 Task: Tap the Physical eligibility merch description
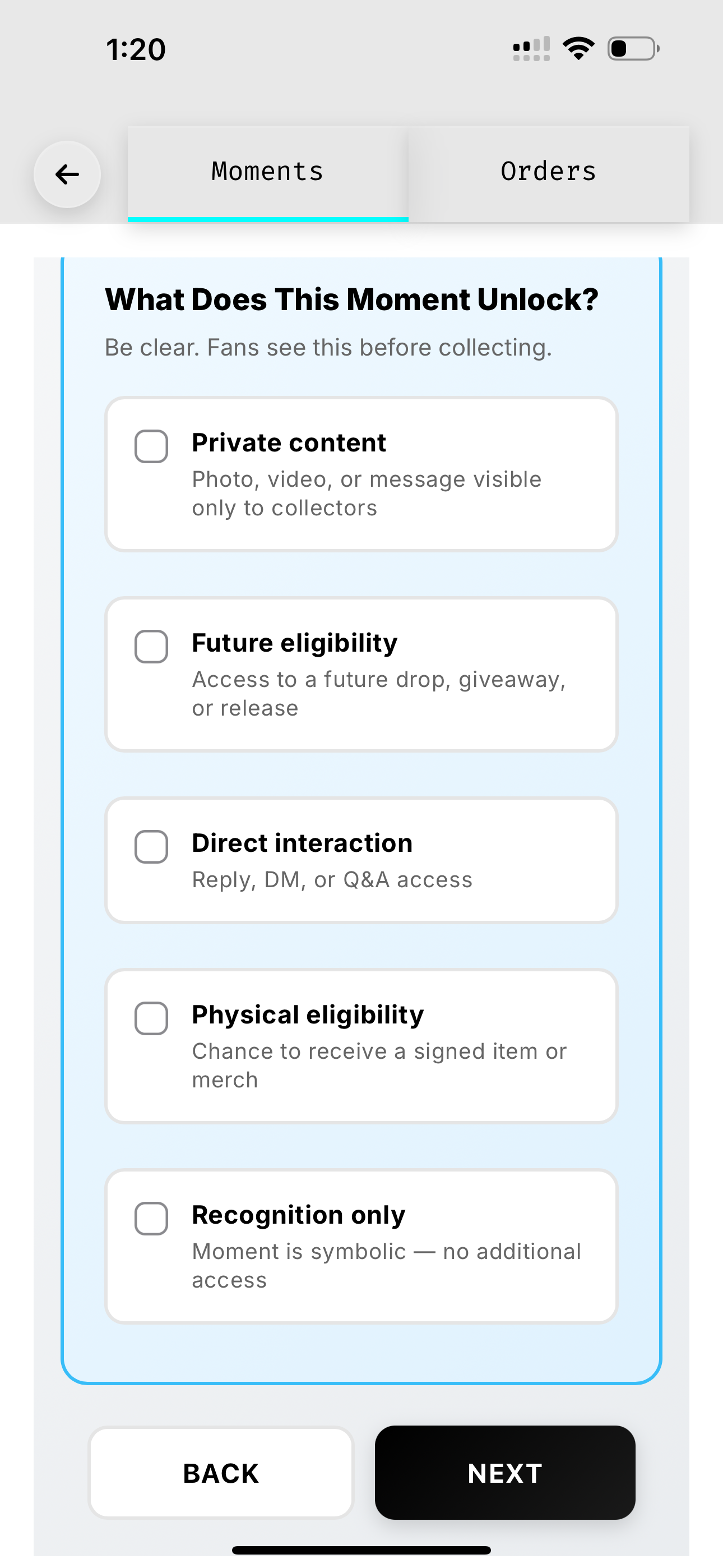(x=378, y=1065)
